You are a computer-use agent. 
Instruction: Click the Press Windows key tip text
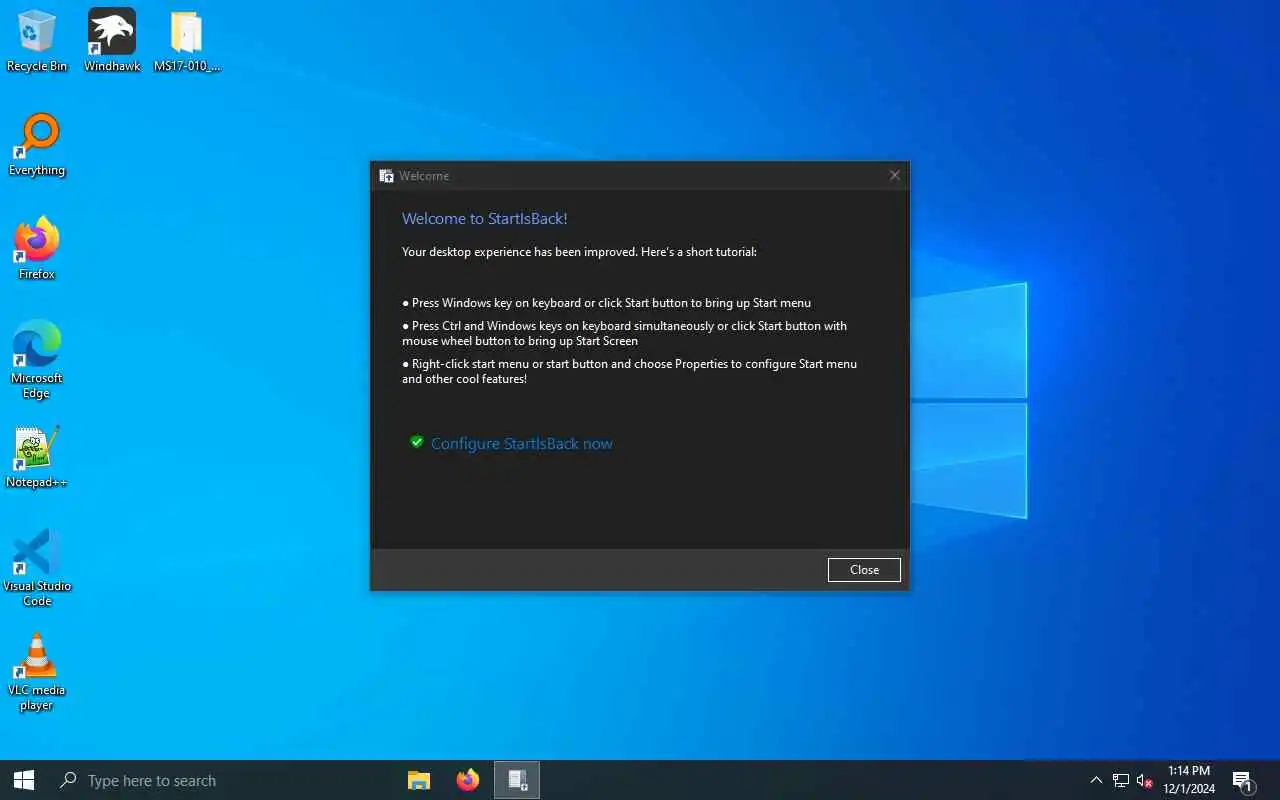(607, 303)
